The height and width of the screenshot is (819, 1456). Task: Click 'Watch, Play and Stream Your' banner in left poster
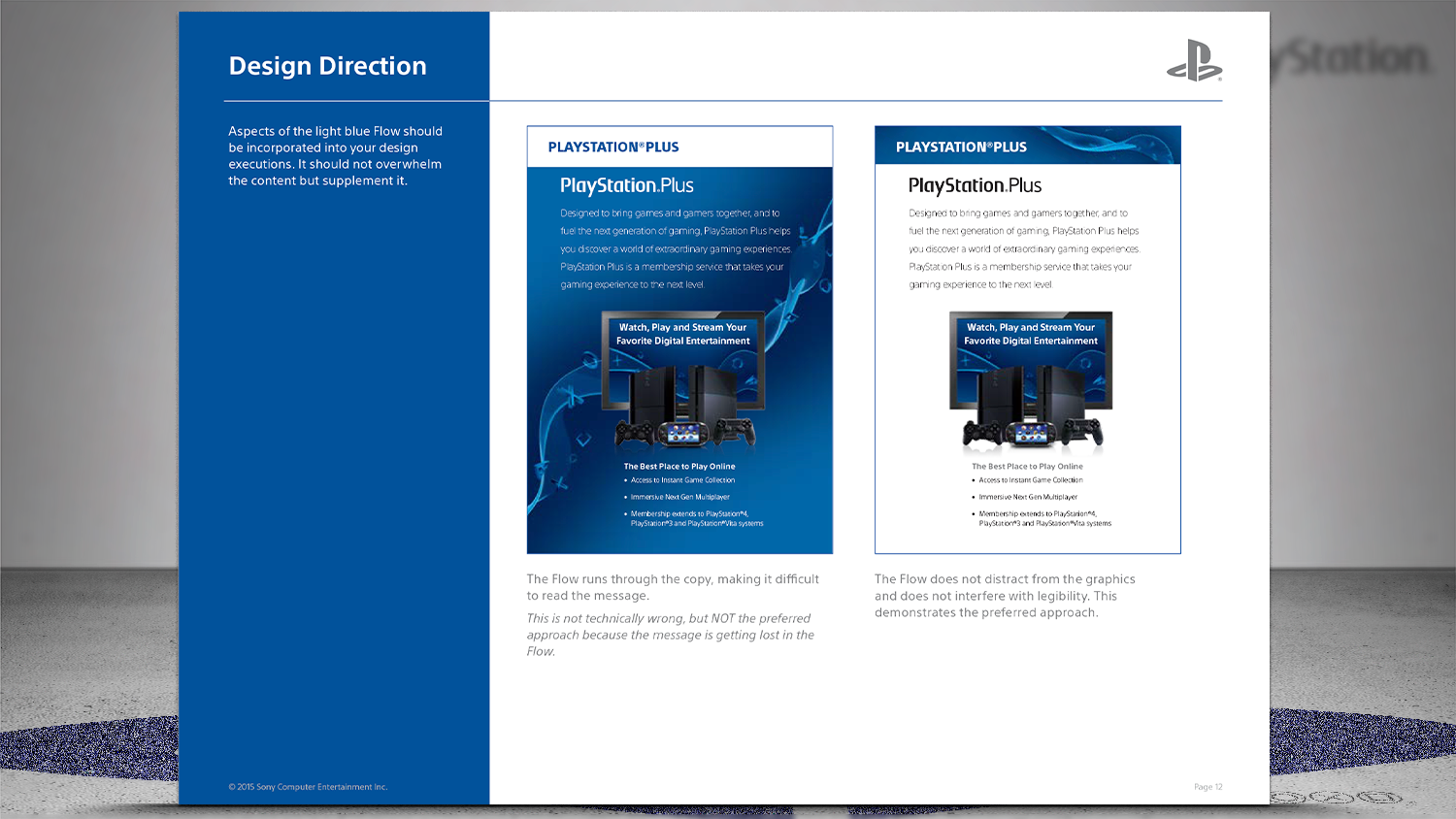point(683,328)
